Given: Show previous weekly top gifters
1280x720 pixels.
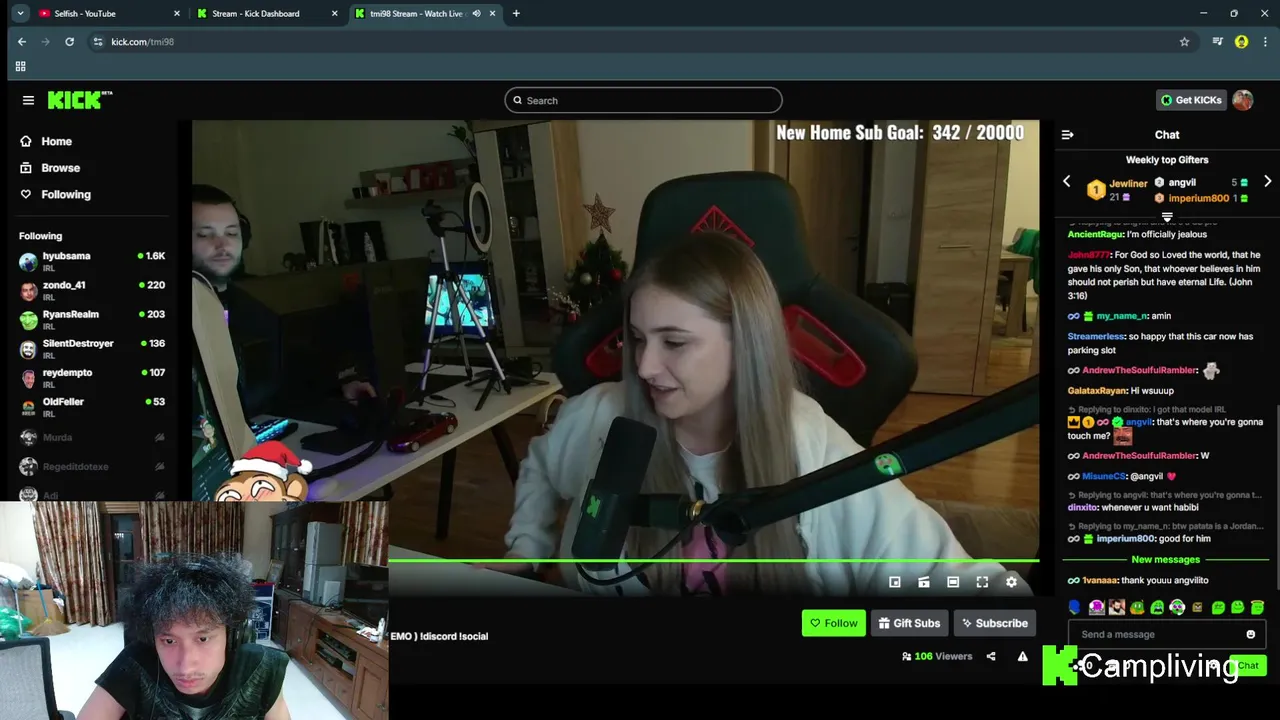Looking at the screenshot, I should [x=1066, y=182].
